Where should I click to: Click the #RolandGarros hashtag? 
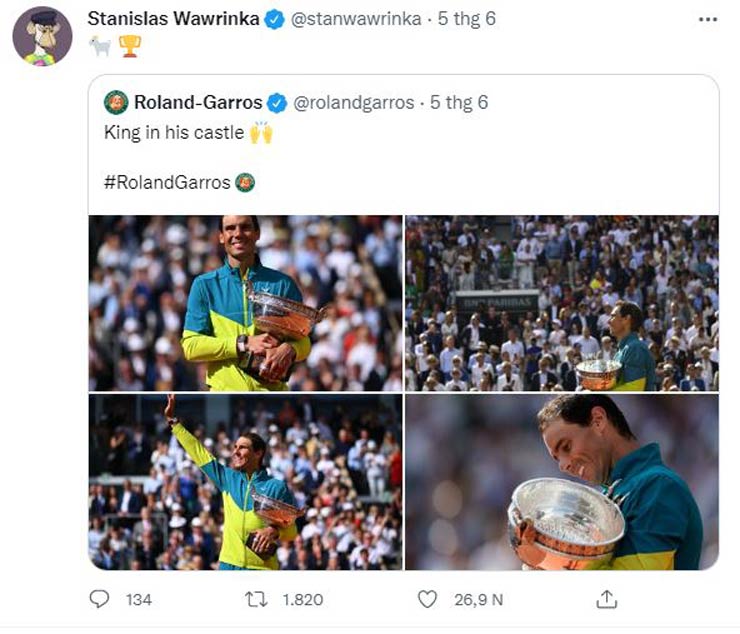click(x=167, y=182)
